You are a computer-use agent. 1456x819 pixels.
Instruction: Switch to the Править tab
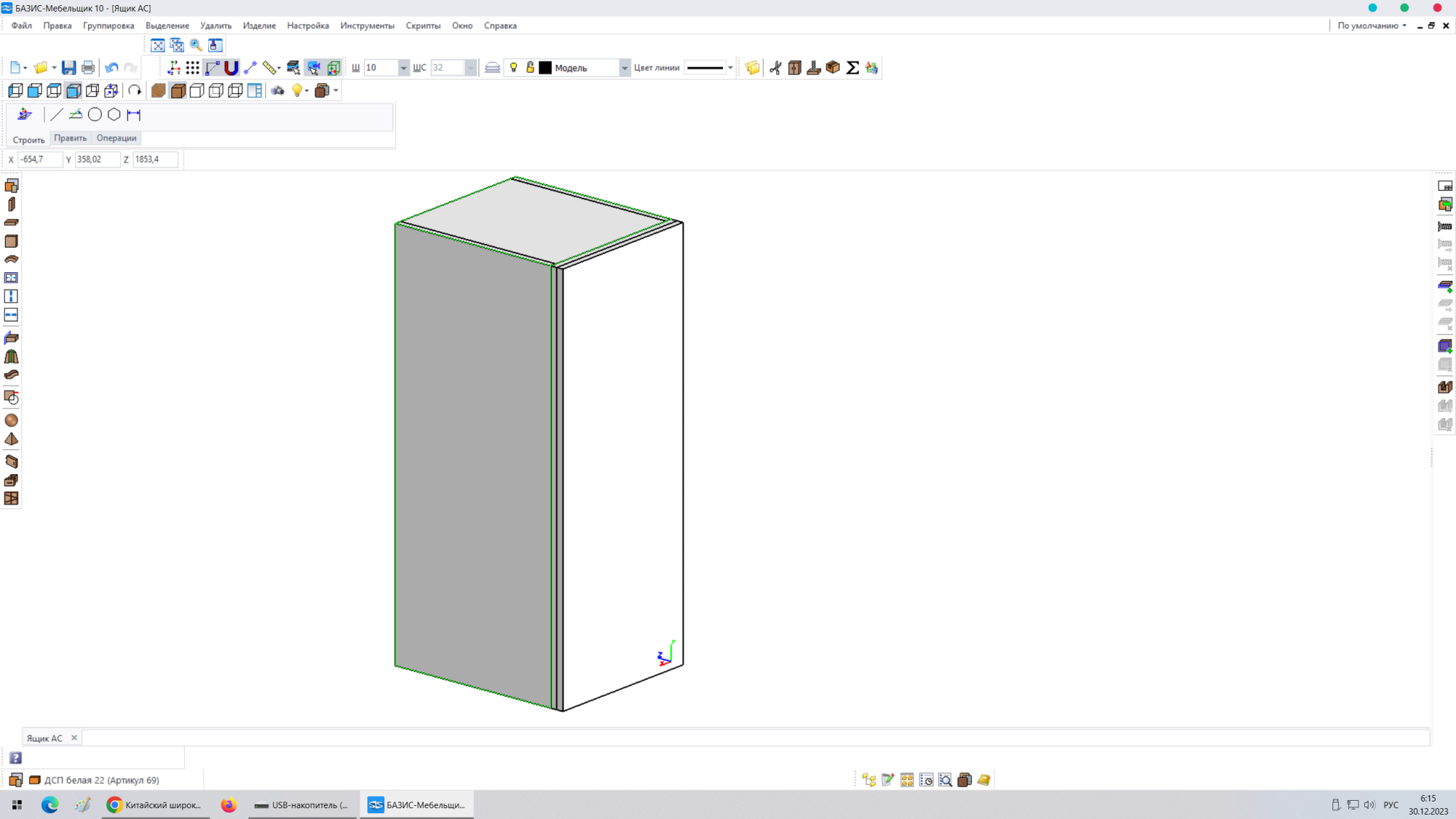pyautogui.click(x=70, y=138)
